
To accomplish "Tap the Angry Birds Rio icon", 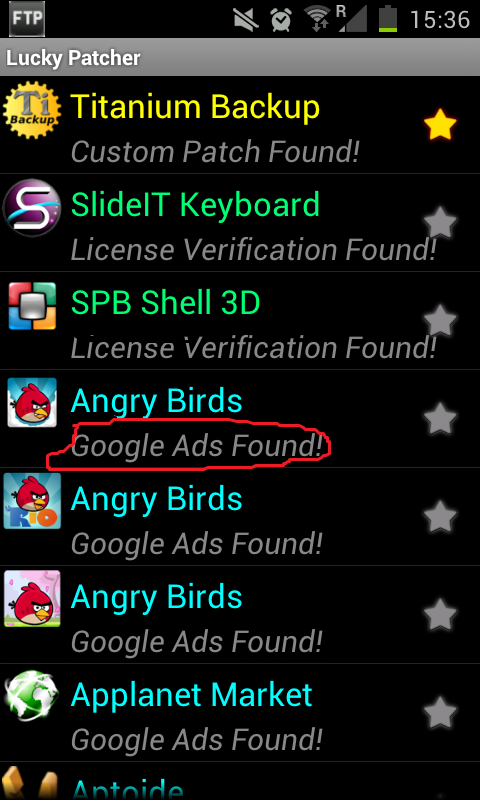I will (x=32, y=501).
